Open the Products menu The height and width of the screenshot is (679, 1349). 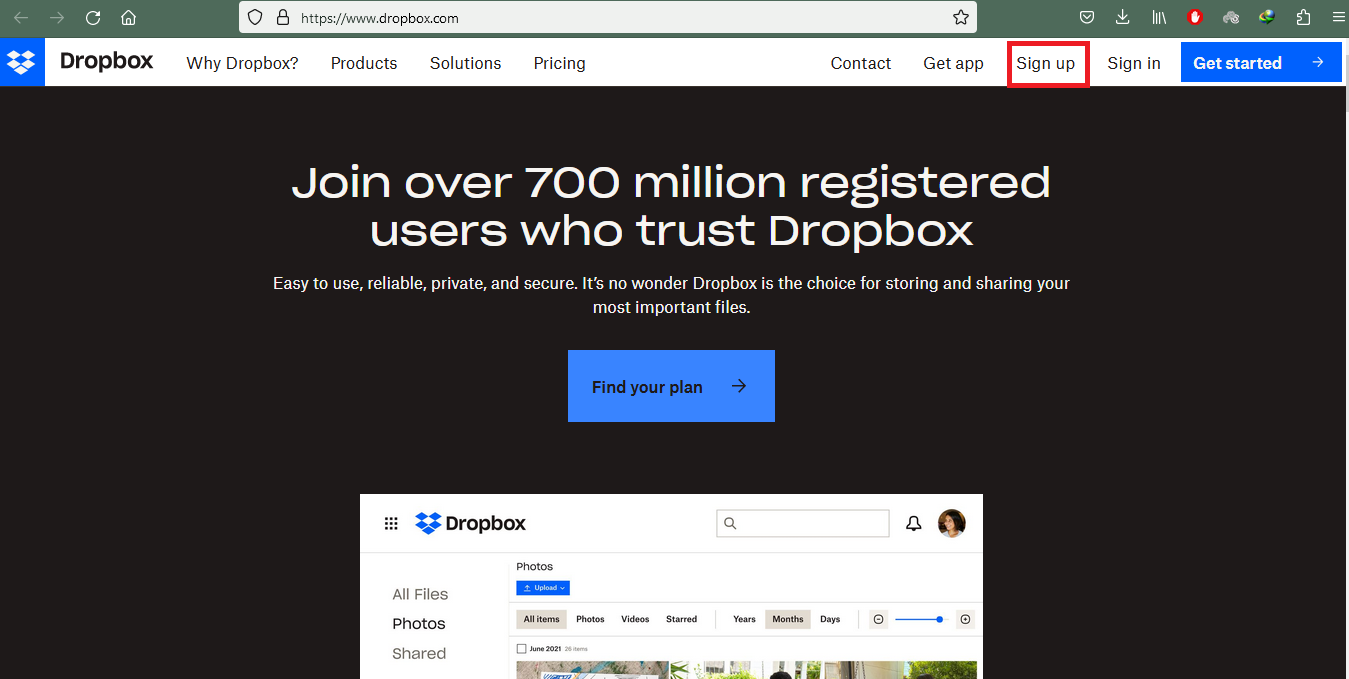click(x=364, y=63)
